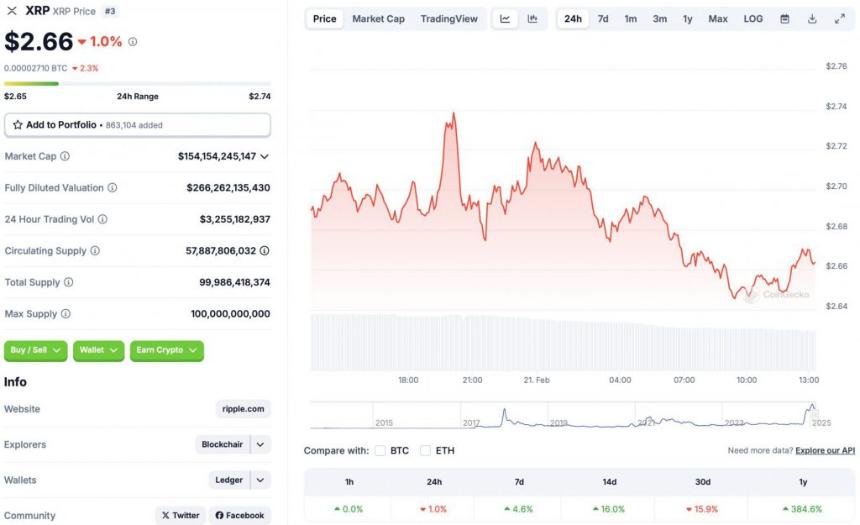Expand the Wallets dropdown arrow

click(x=261, y=480)
